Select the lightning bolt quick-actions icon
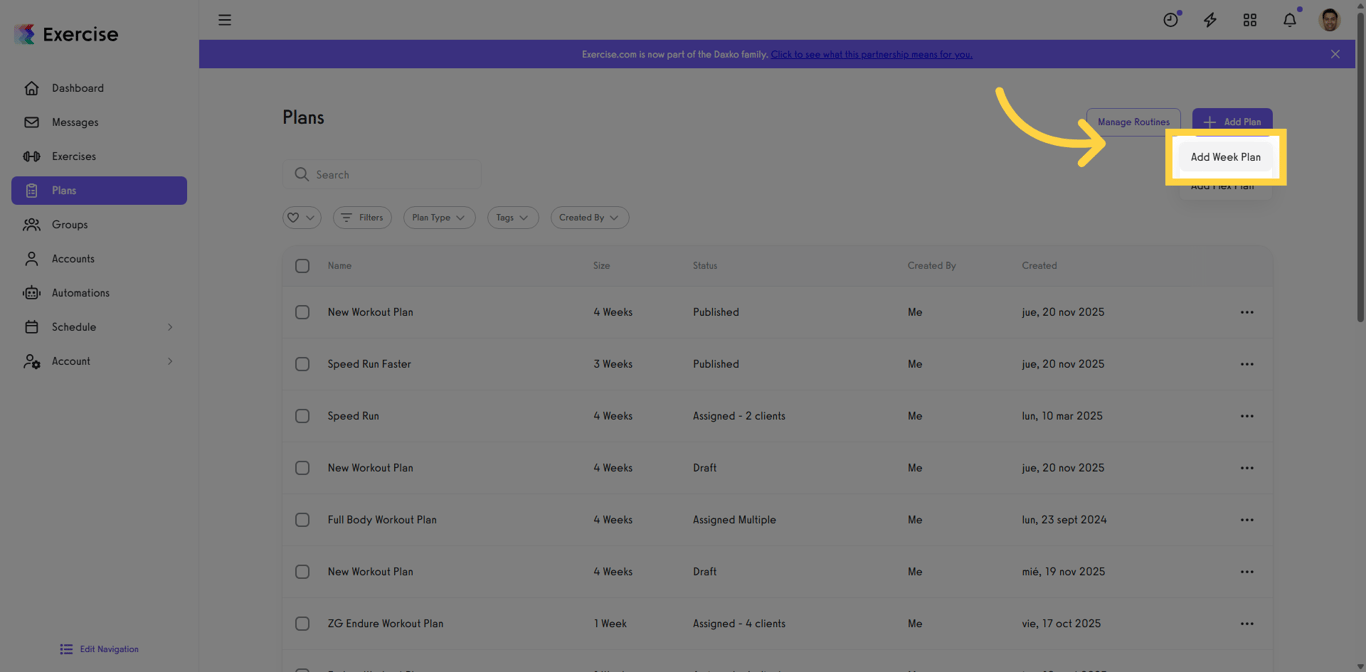This screenshot has width=1366, height=672. pos(1210,19)
